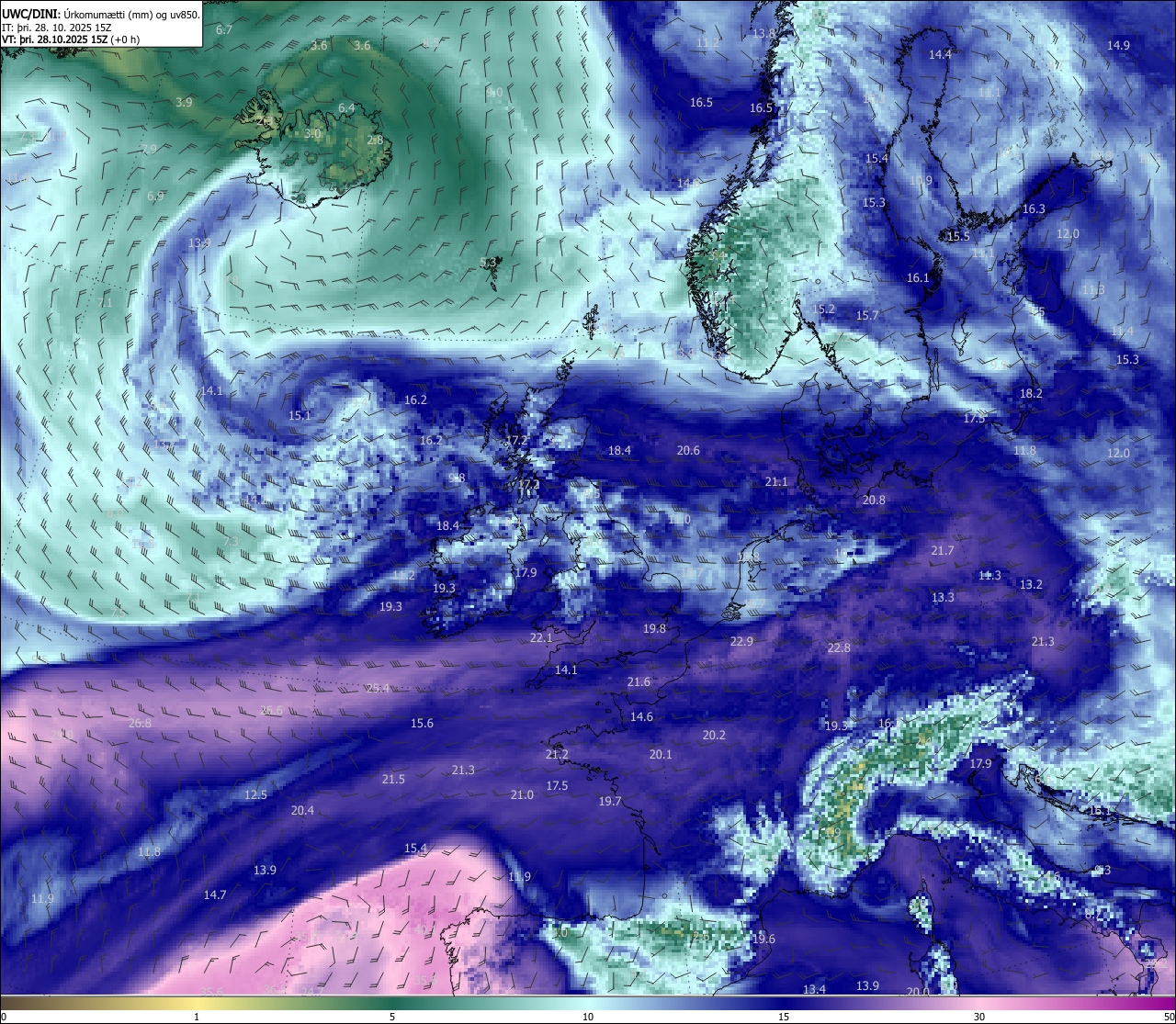Screen dimensions: 1176x1024
Task: Click the 14.9 value label
Action: pos(1118,46)
